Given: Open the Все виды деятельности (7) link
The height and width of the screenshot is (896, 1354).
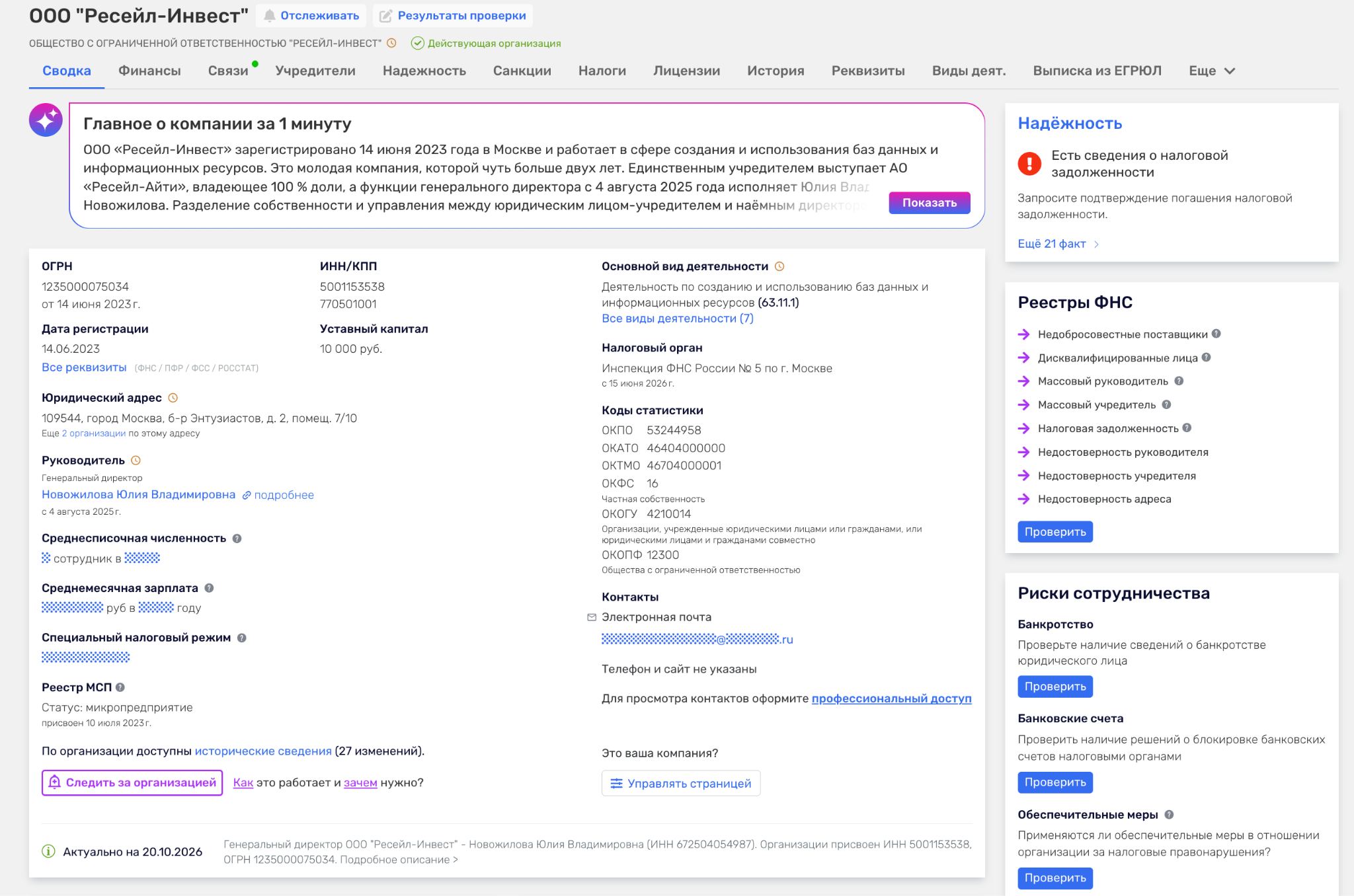Looking at the screenshot, I should [x=678, y=318].
